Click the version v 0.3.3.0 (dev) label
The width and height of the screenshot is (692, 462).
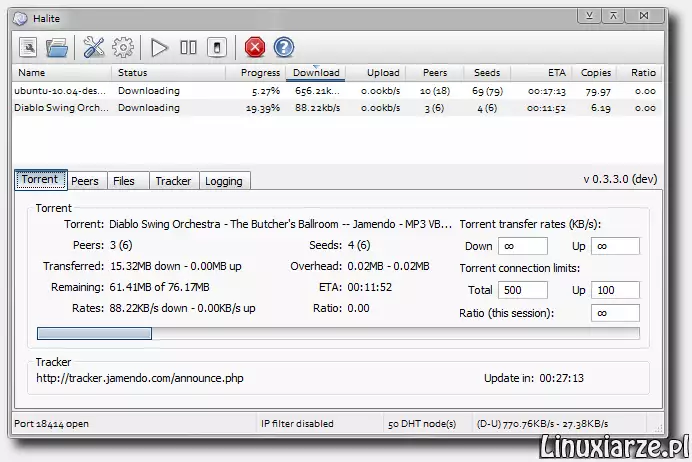click(x=620, y=179)
